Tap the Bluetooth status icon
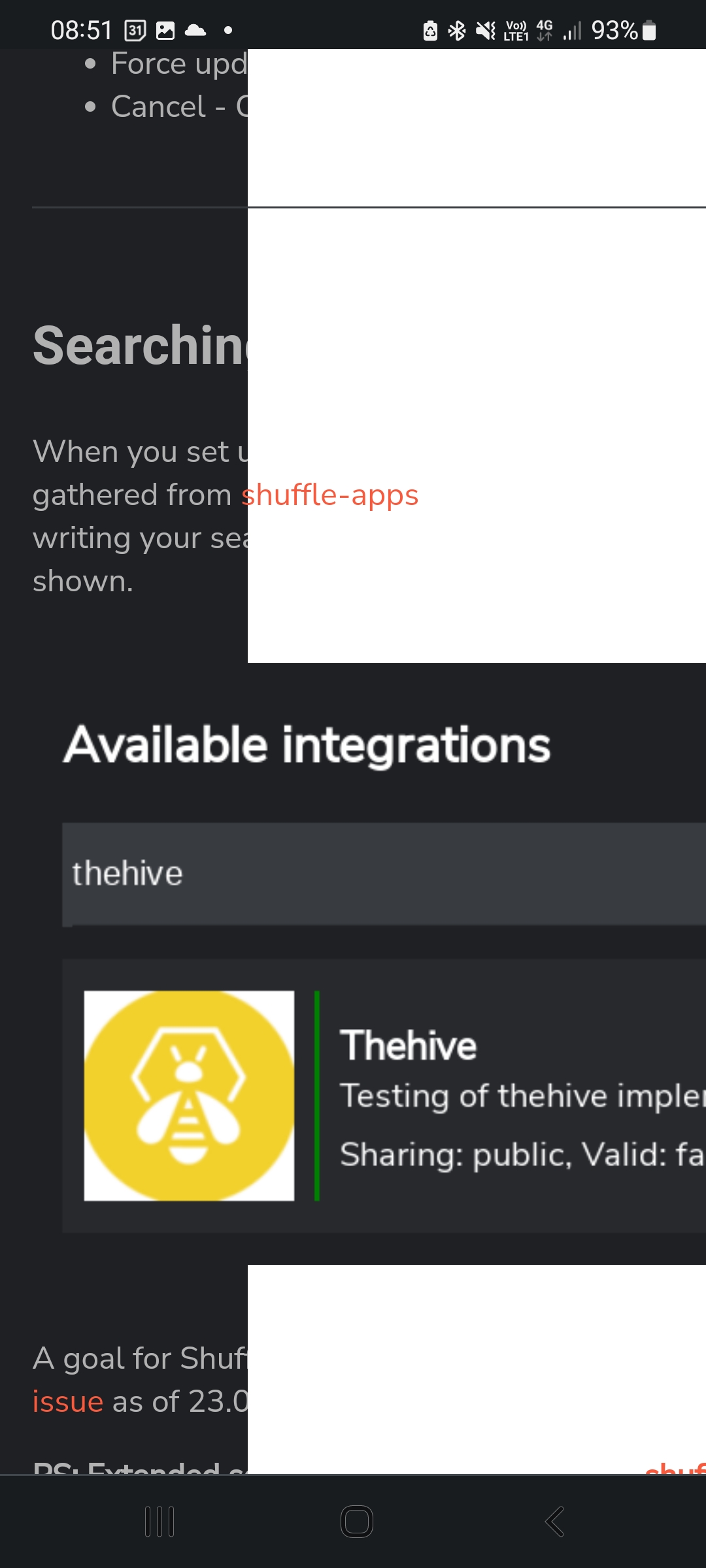The width and height of the screenshot is (706, 1568). 456,30
